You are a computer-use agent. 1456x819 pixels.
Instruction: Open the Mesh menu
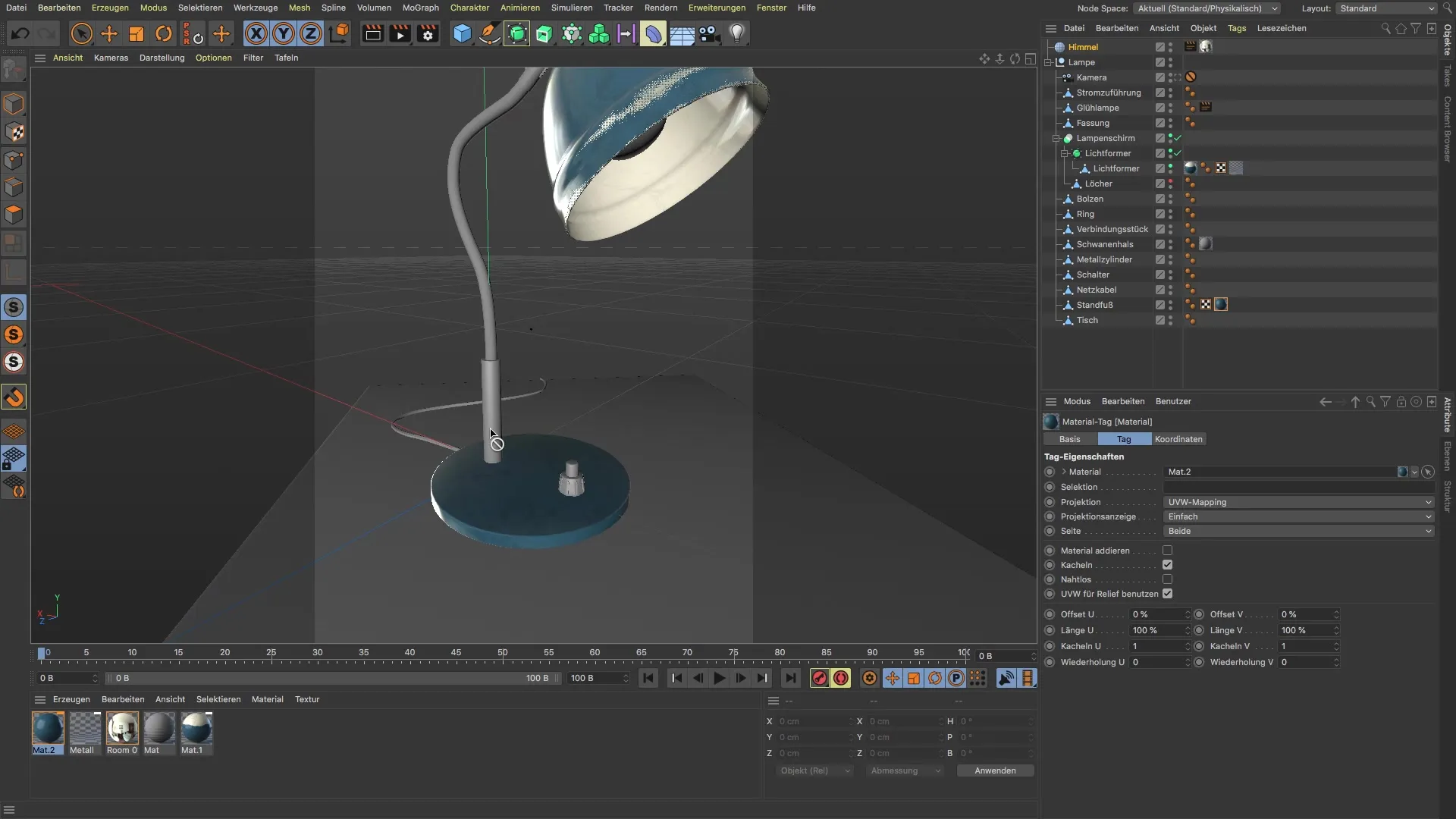(x=300, y=8)
